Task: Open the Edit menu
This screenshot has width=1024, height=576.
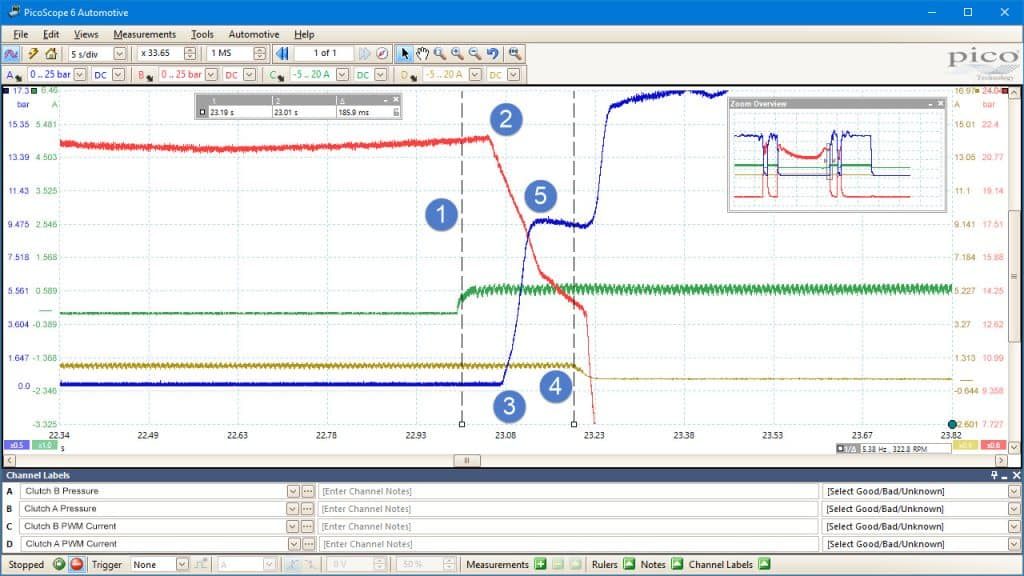Action: [51, 35]
